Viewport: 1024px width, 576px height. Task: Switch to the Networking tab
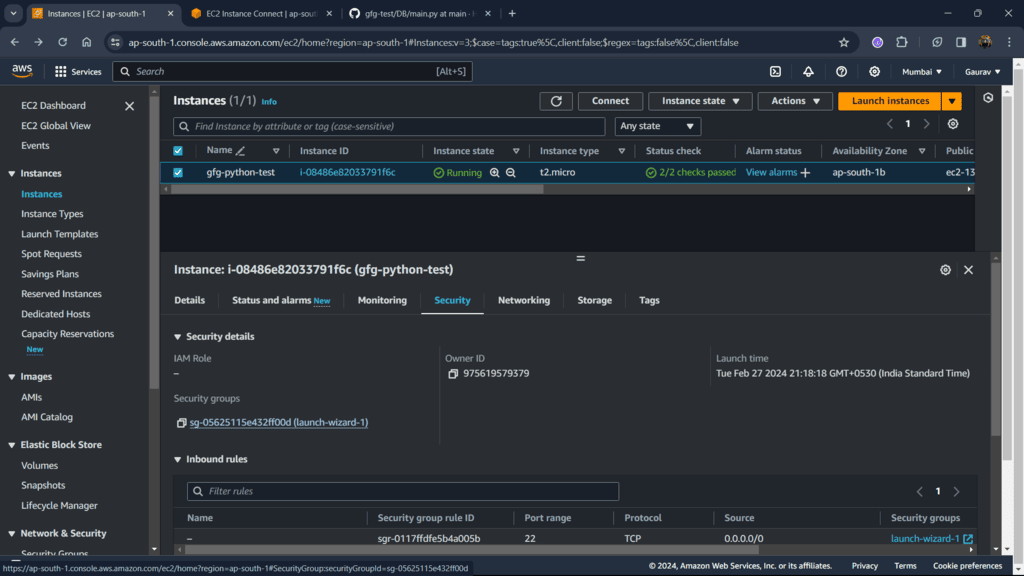point(524,300)
